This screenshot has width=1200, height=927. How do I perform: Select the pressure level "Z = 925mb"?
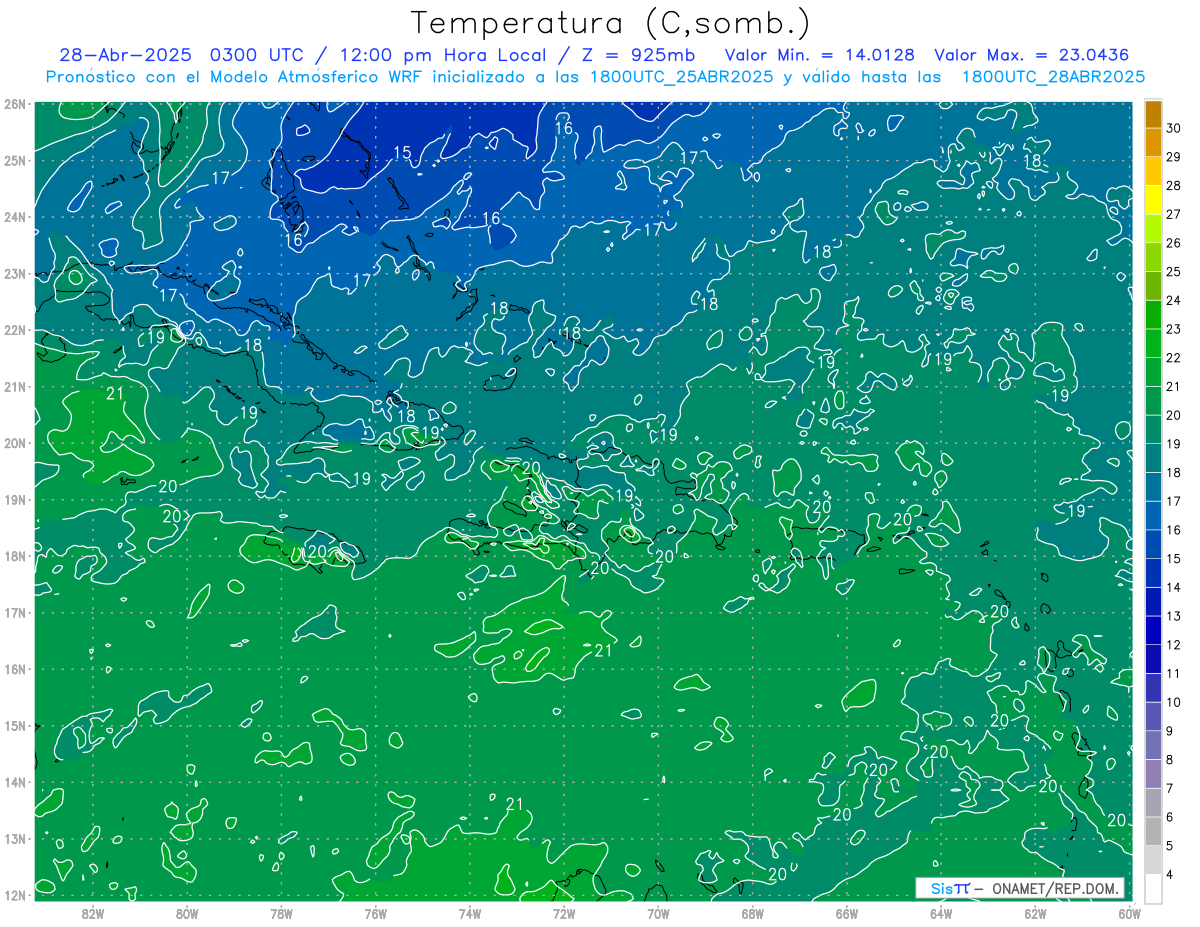click(x=634, y=55)
